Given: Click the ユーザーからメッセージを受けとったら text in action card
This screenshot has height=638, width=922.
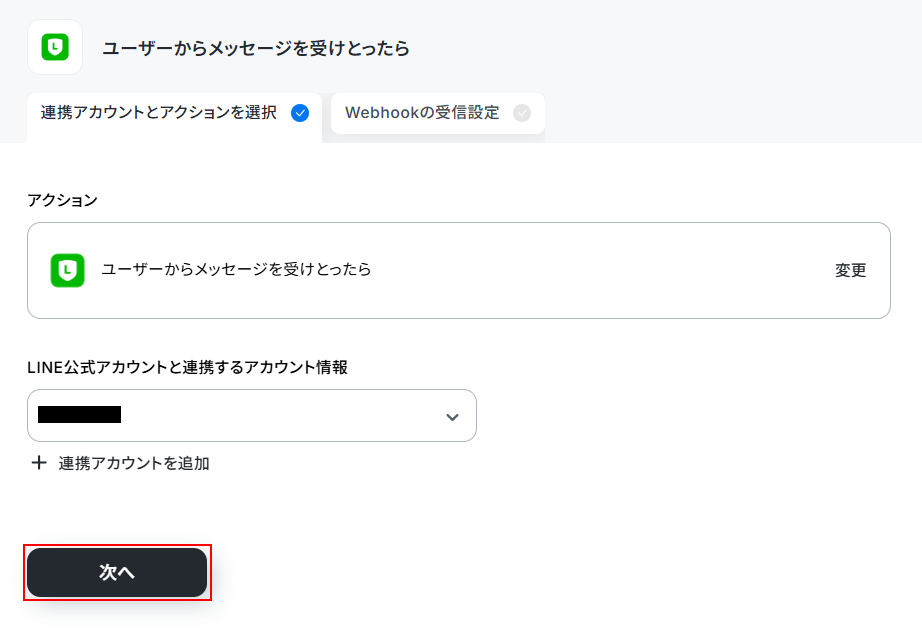Looking at the screenshot, I should [x=236, y=269].
